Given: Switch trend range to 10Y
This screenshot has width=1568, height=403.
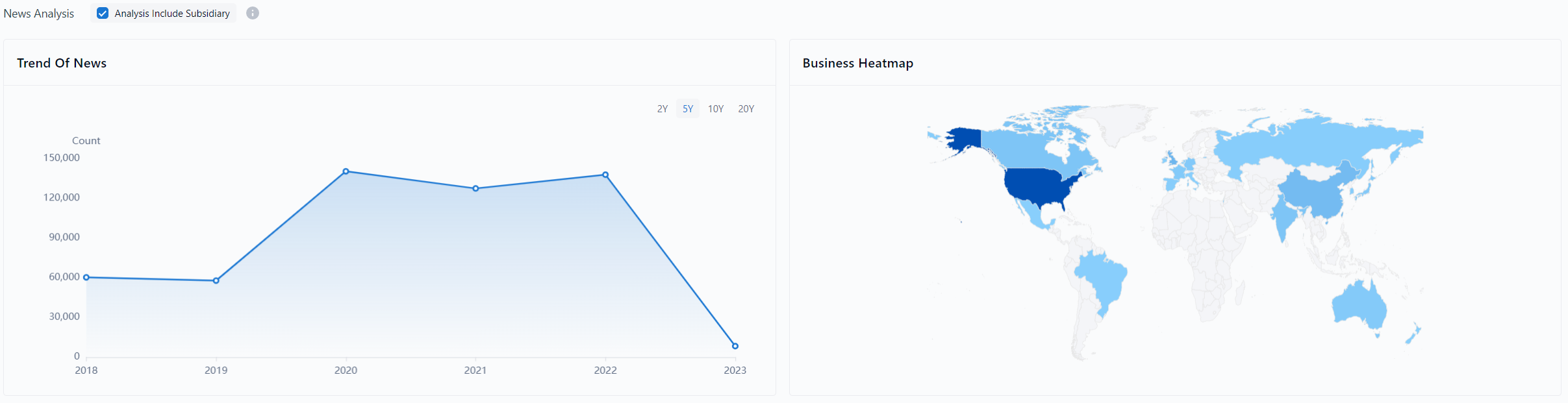Looking at the screenshot, I should pos(715,109).
